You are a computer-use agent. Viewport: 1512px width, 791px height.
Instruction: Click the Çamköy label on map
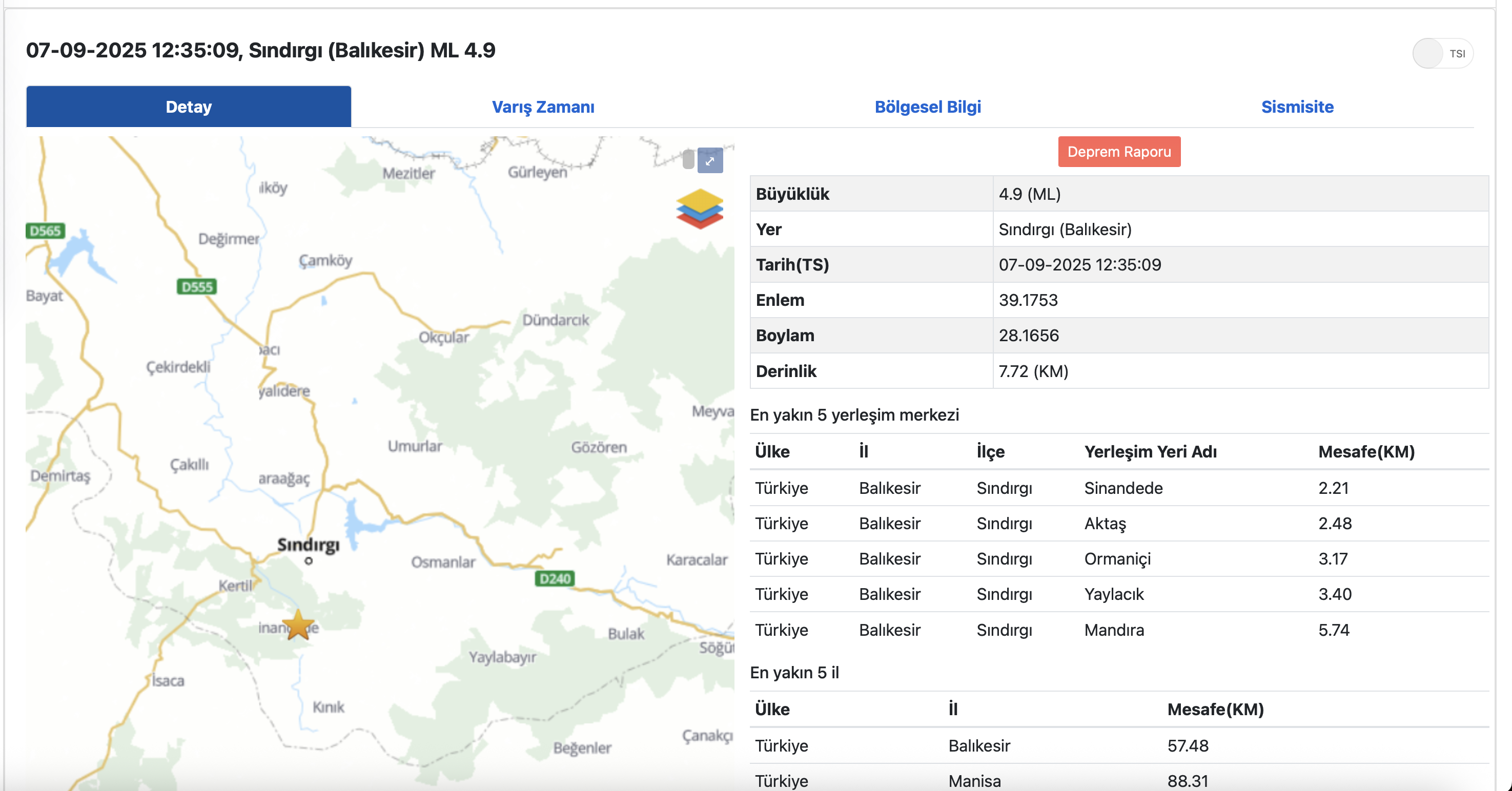tap(325, 261)
